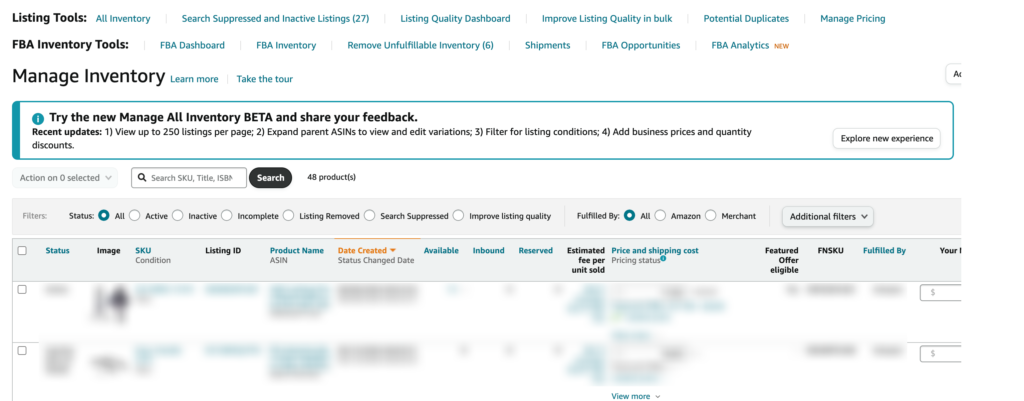
Task: Open FBA Inventory
Action: click(286, 45)
